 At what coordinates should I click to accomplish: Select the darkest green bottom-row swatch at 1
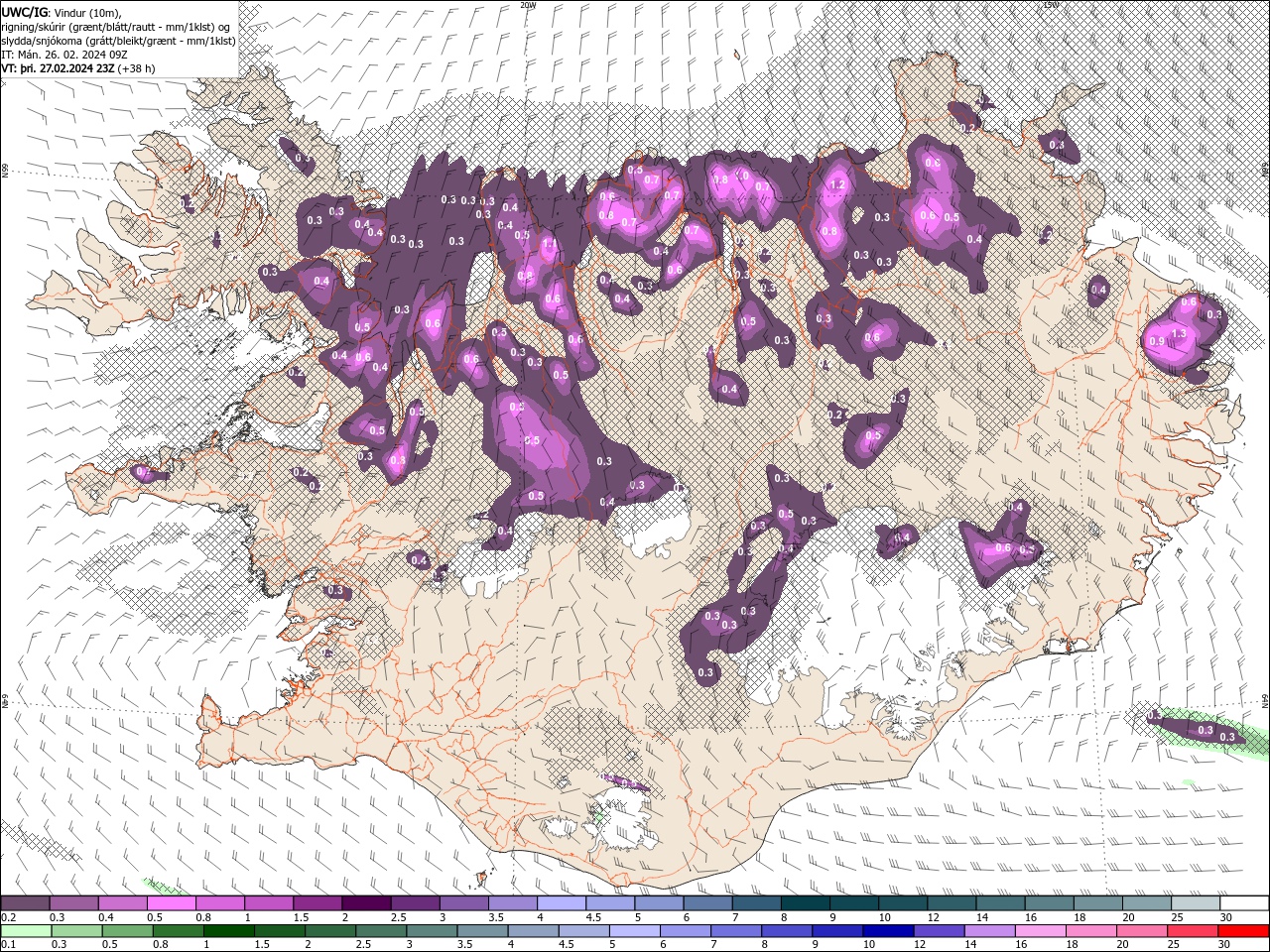[228, 931]
